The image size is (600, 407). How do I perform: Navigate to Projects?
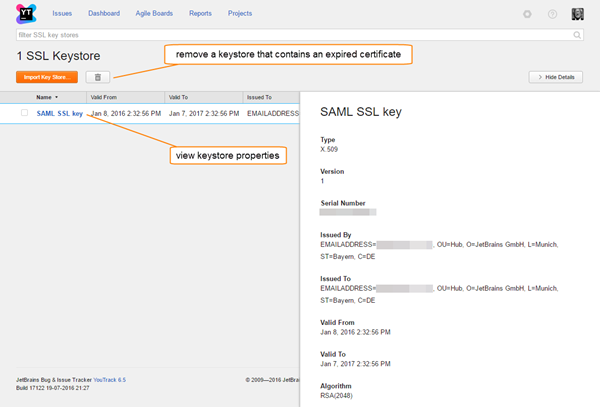pos(240,14)
